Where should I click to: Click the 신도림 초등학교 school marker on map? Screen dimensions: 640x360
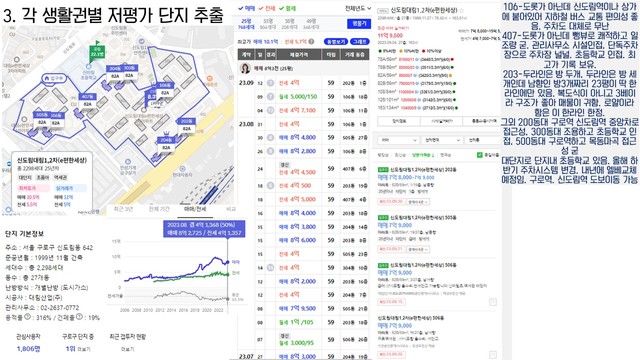88,67
